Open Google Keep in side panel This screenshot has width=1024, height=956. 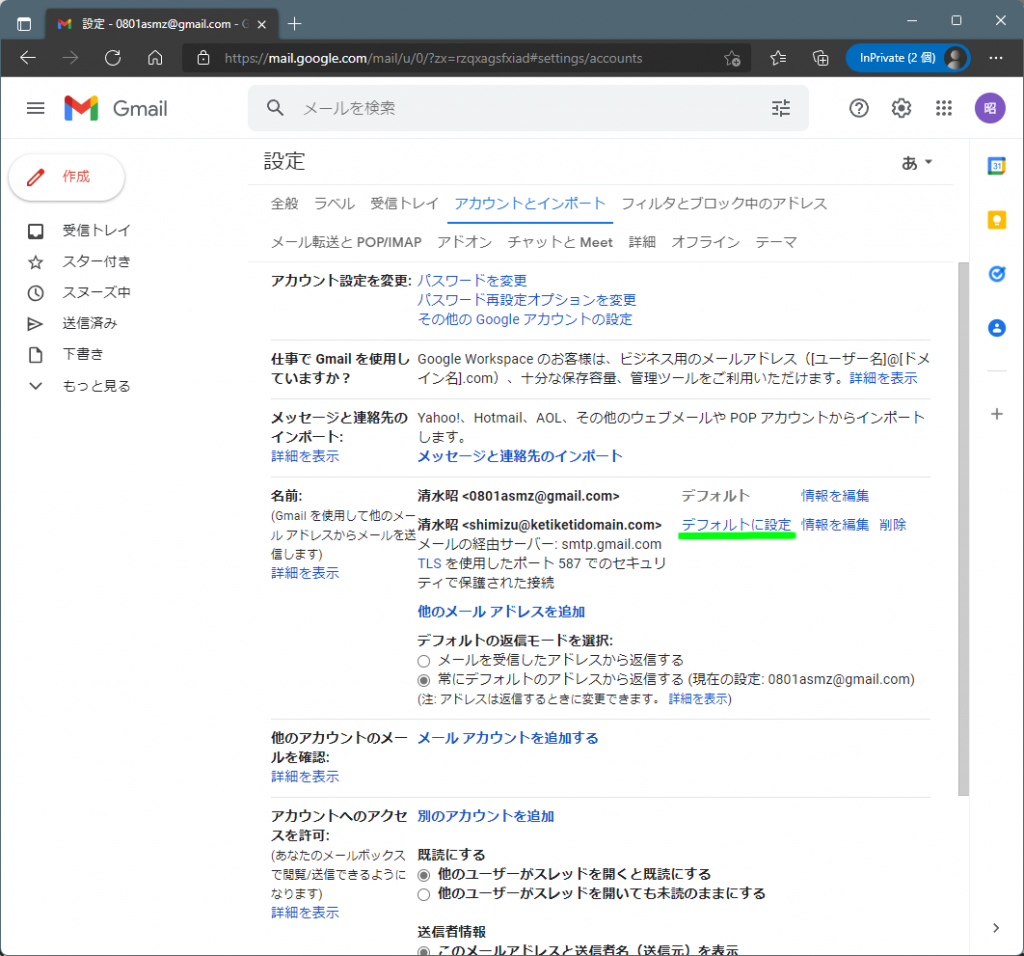coord(997,220)
